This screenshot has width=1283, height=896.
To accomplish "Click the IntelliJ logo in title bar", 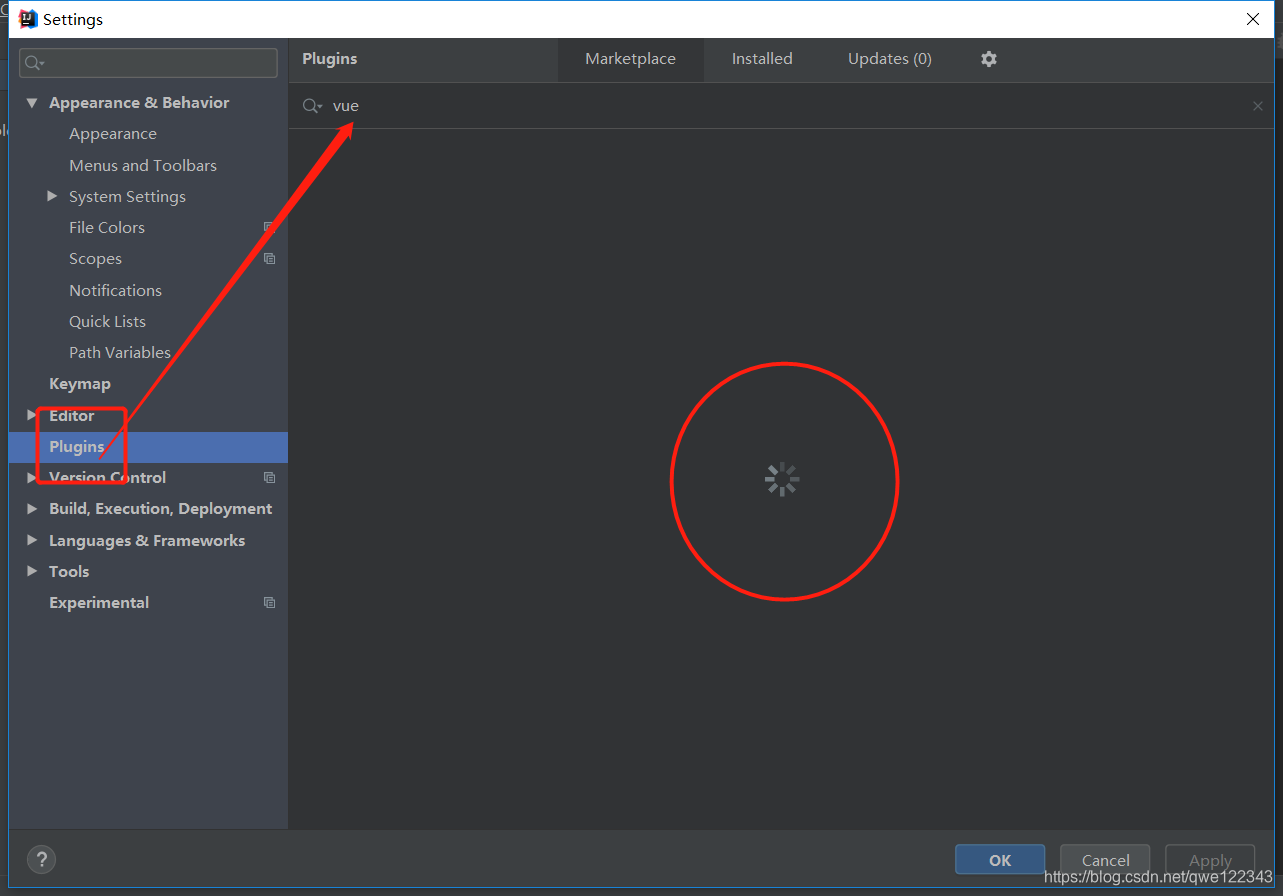I will (x=28, y=19).
